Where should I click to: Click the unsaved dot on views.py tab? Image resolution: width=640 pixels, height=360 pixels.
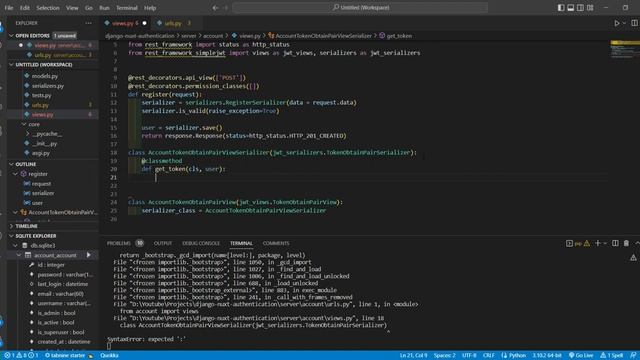tap(144, 23)
